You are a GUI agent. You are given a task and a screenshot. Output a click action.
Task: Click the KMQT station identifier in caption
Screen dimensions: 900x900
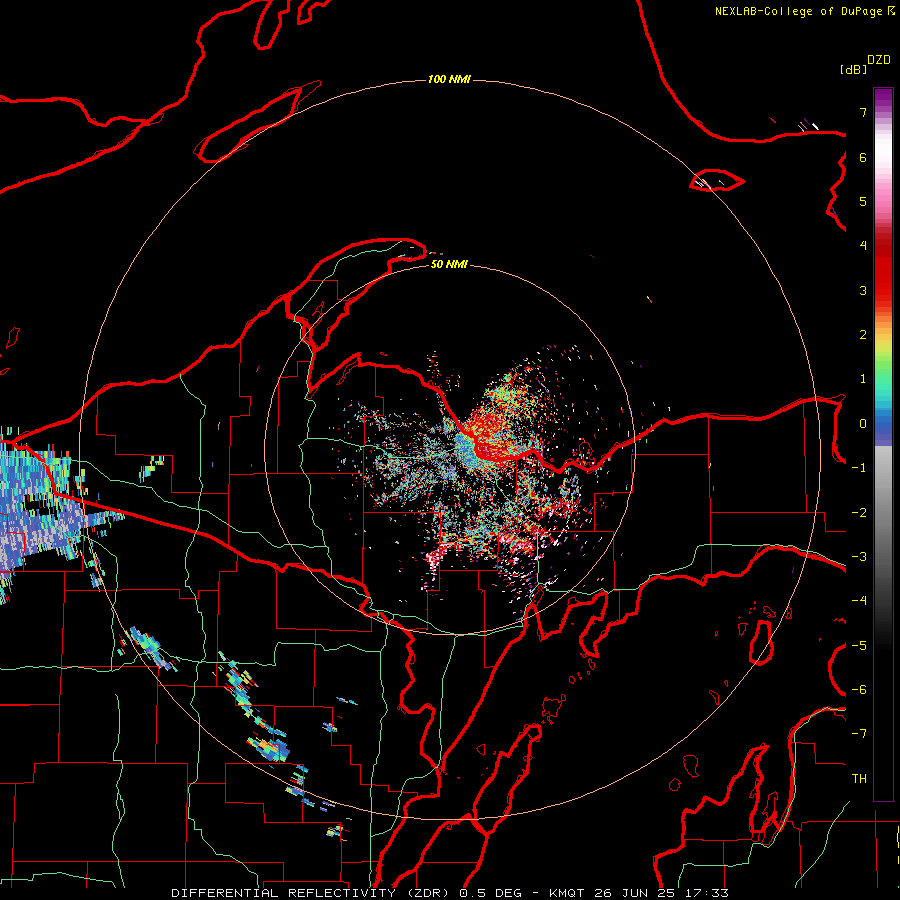click(x=567, y=893)
